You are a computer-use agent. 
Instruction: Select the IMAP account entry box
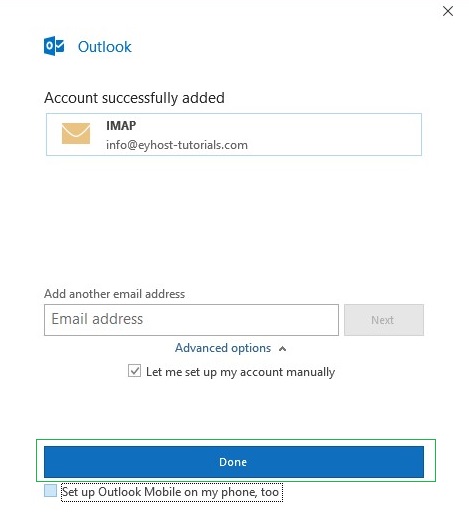coord(234,134)
